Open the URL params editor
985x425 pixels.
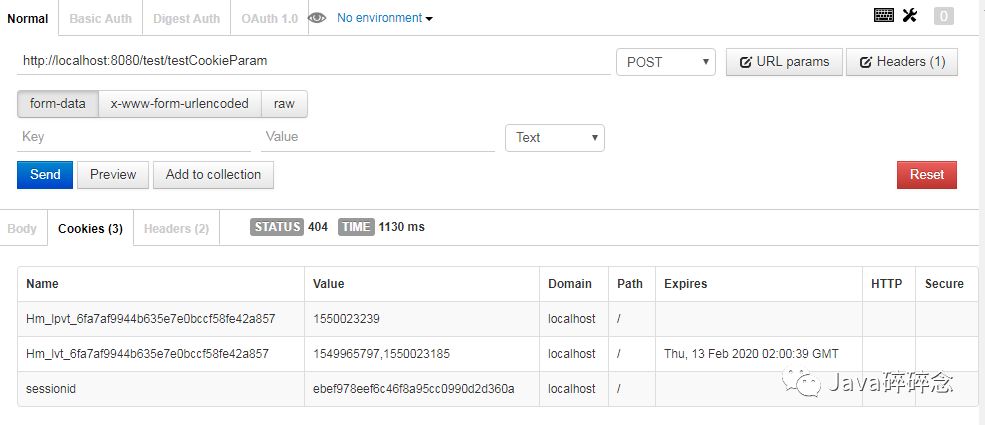(x=784, y=62)
